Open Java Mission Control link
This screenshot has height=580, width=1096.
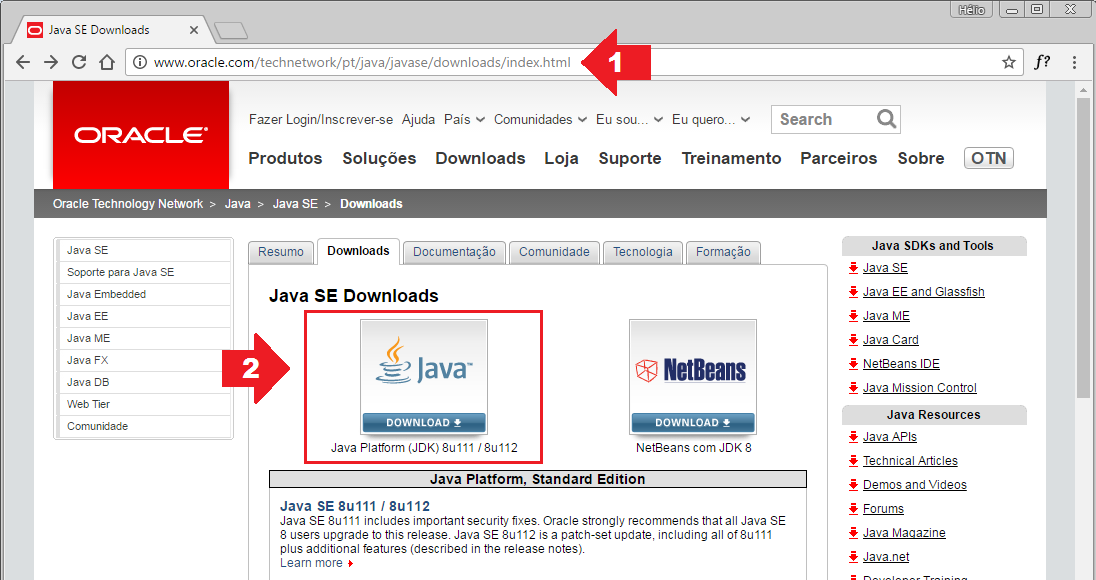click(919, 388)
